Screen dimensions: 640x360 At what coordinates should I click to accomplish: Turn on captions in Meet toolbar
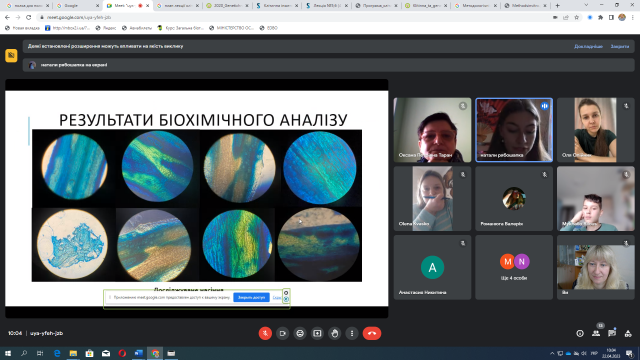pos(300,333)
